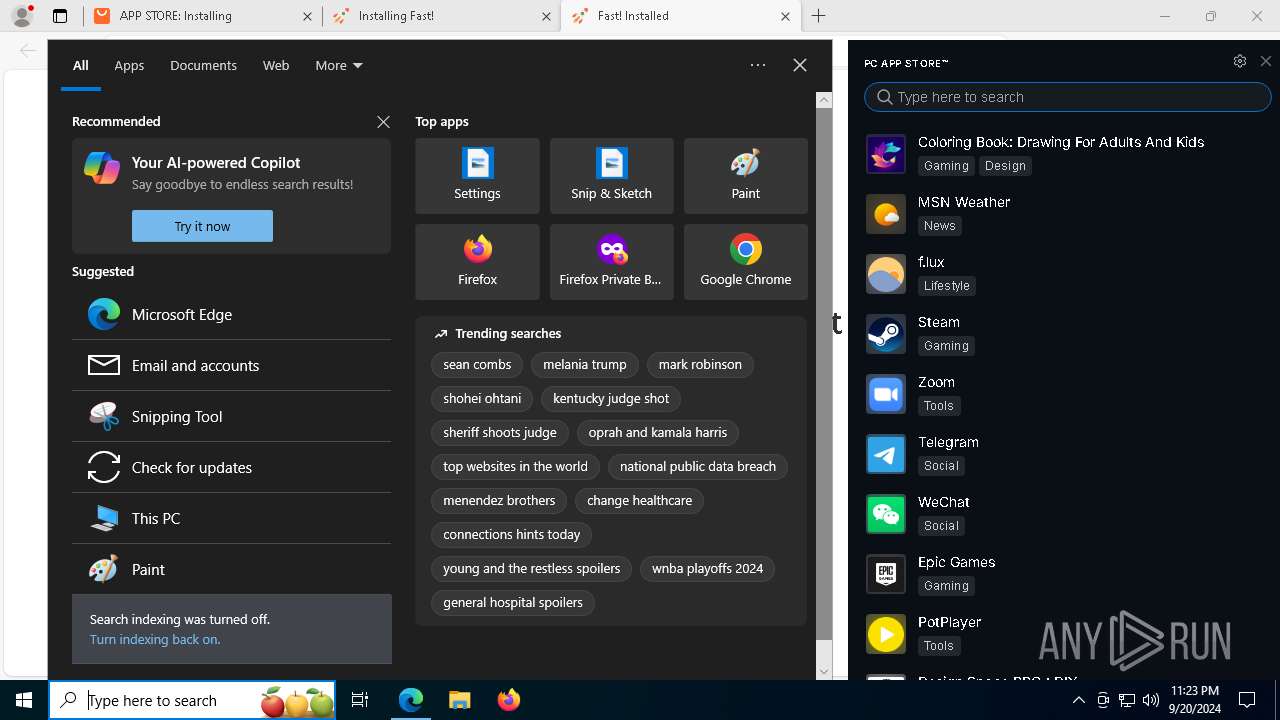Search trending term melania trump

[x=585, y=365]
